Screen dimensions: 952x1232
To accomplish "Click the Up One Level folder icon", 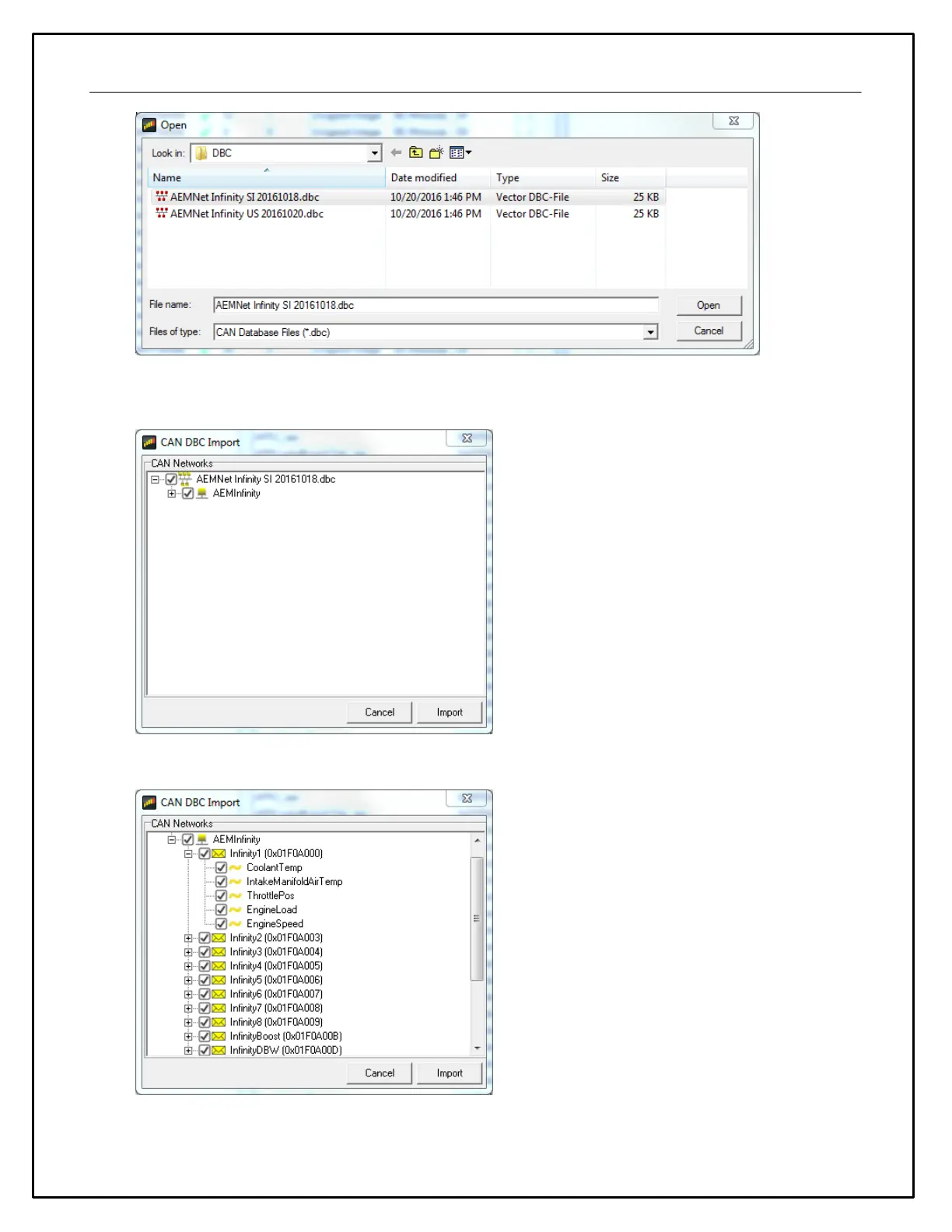I will tap(416, 153).
